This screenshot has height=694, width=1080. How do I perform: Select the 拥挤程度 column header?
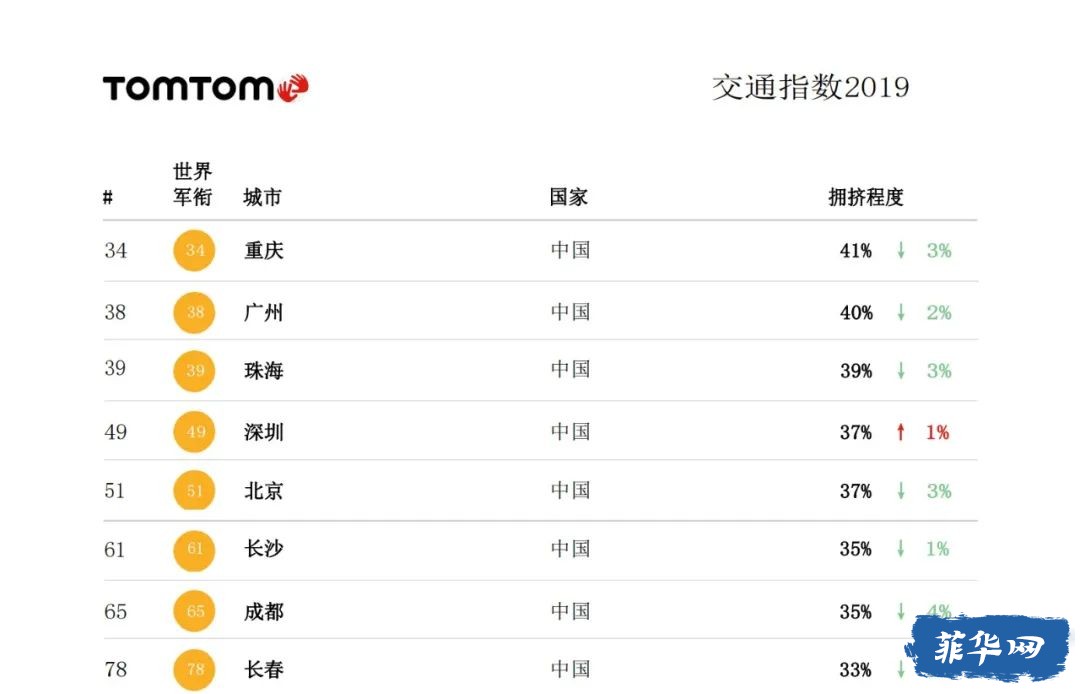[x=866, y=198]
